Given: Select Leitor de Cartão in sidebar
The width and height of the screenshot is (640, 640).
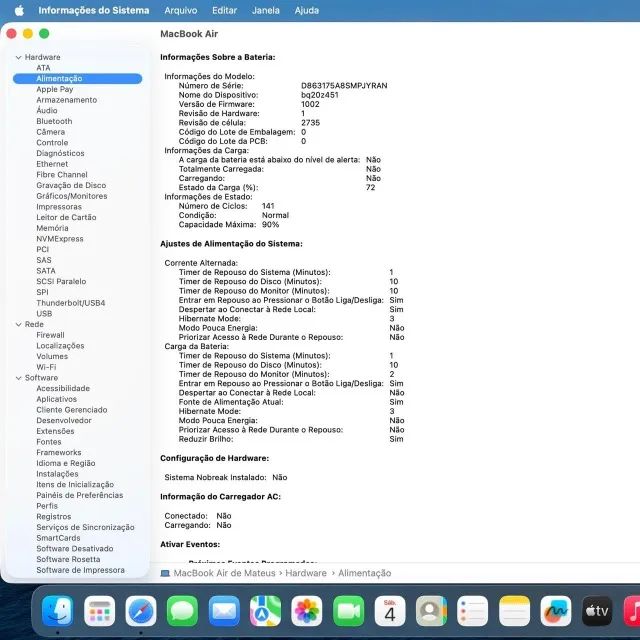Looking at the screenshot, I should point(66,218).
